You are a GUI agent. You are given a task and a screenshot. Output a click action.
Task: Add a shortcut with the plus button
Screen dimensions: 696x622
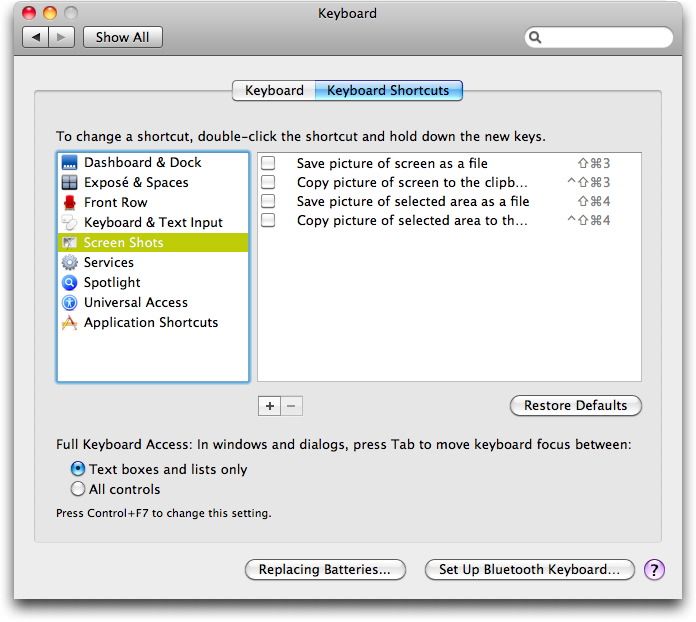tap(269, 406)
